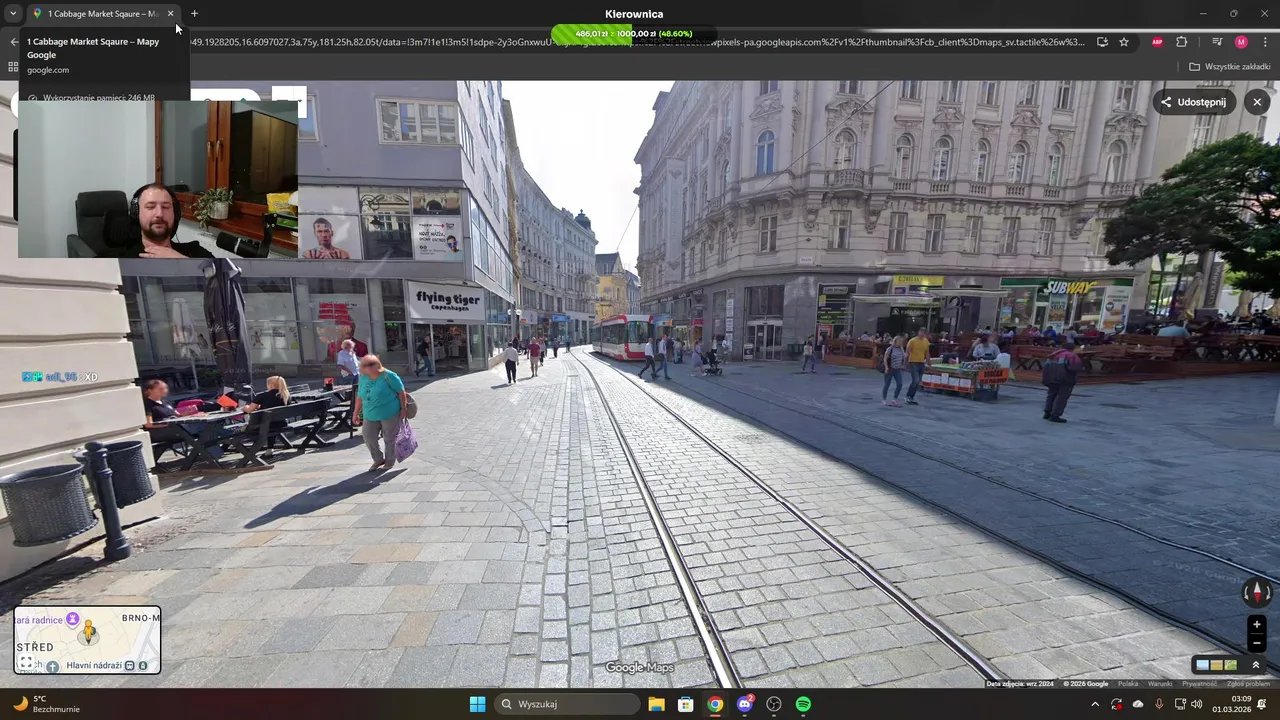The width and height of the screenshot is (1280, 720).
Task: Close Street View with the X button
Action: click(1257, 102)
